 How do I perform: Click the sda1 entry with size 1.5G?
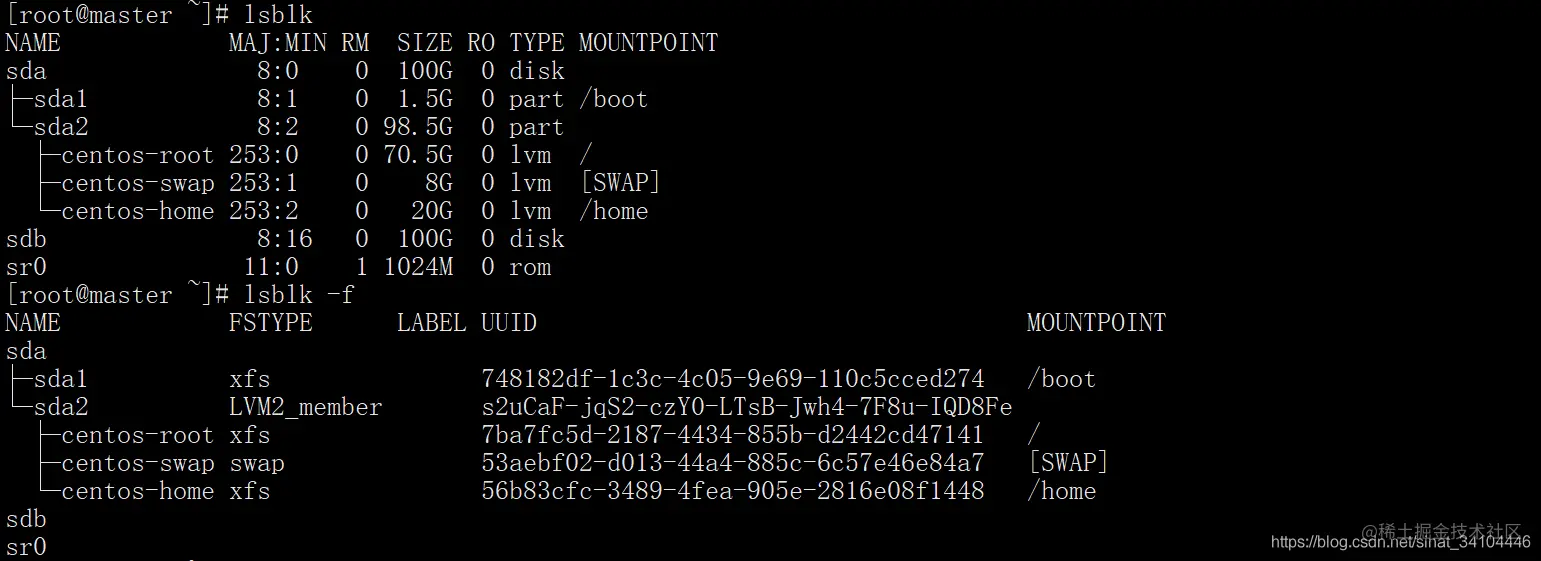(x=61, y=99)
